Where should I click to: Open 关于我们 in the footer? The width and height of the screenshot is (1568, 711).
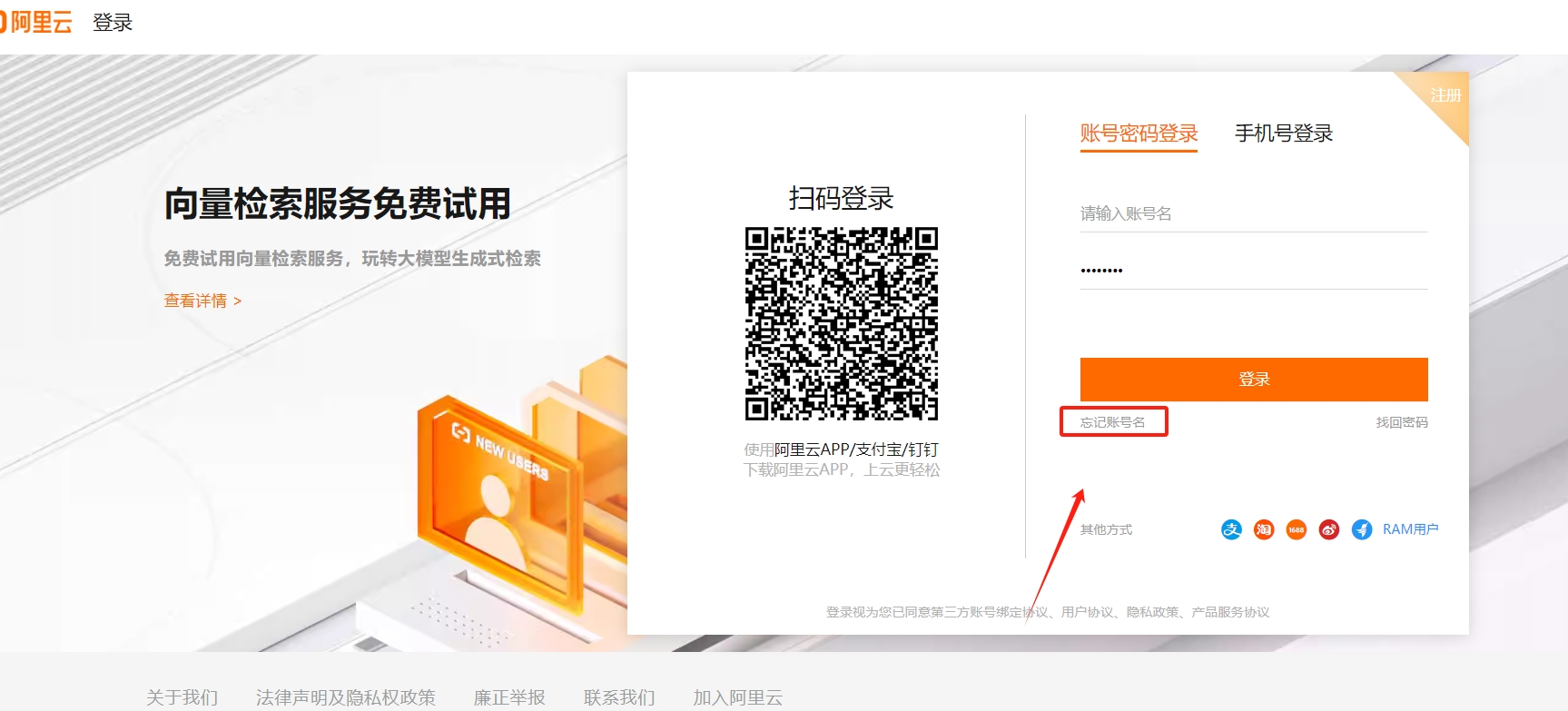pos(182,697)
